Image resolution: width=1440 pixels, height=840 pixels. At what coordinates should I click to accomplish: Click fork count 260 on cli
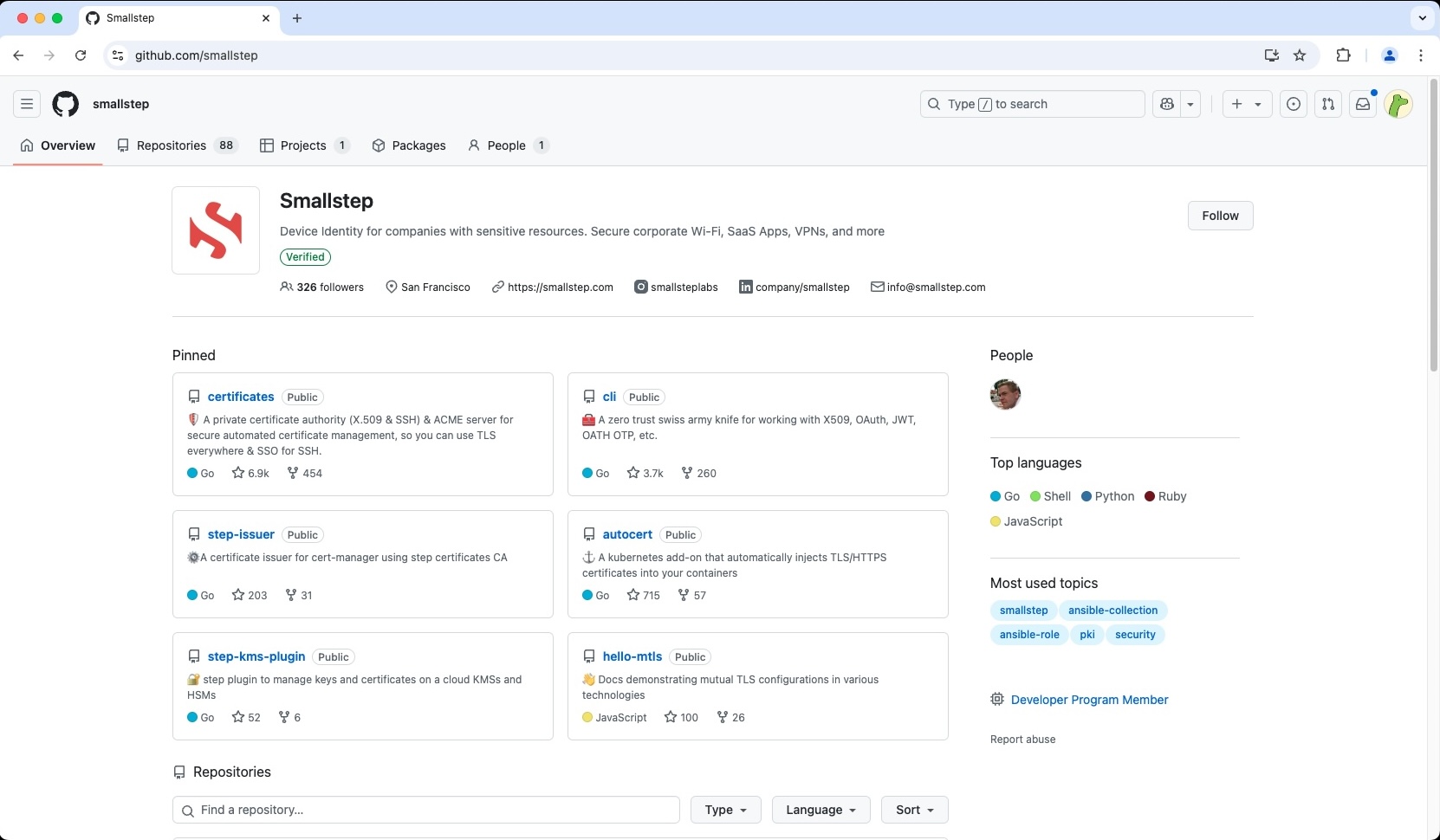699,473
